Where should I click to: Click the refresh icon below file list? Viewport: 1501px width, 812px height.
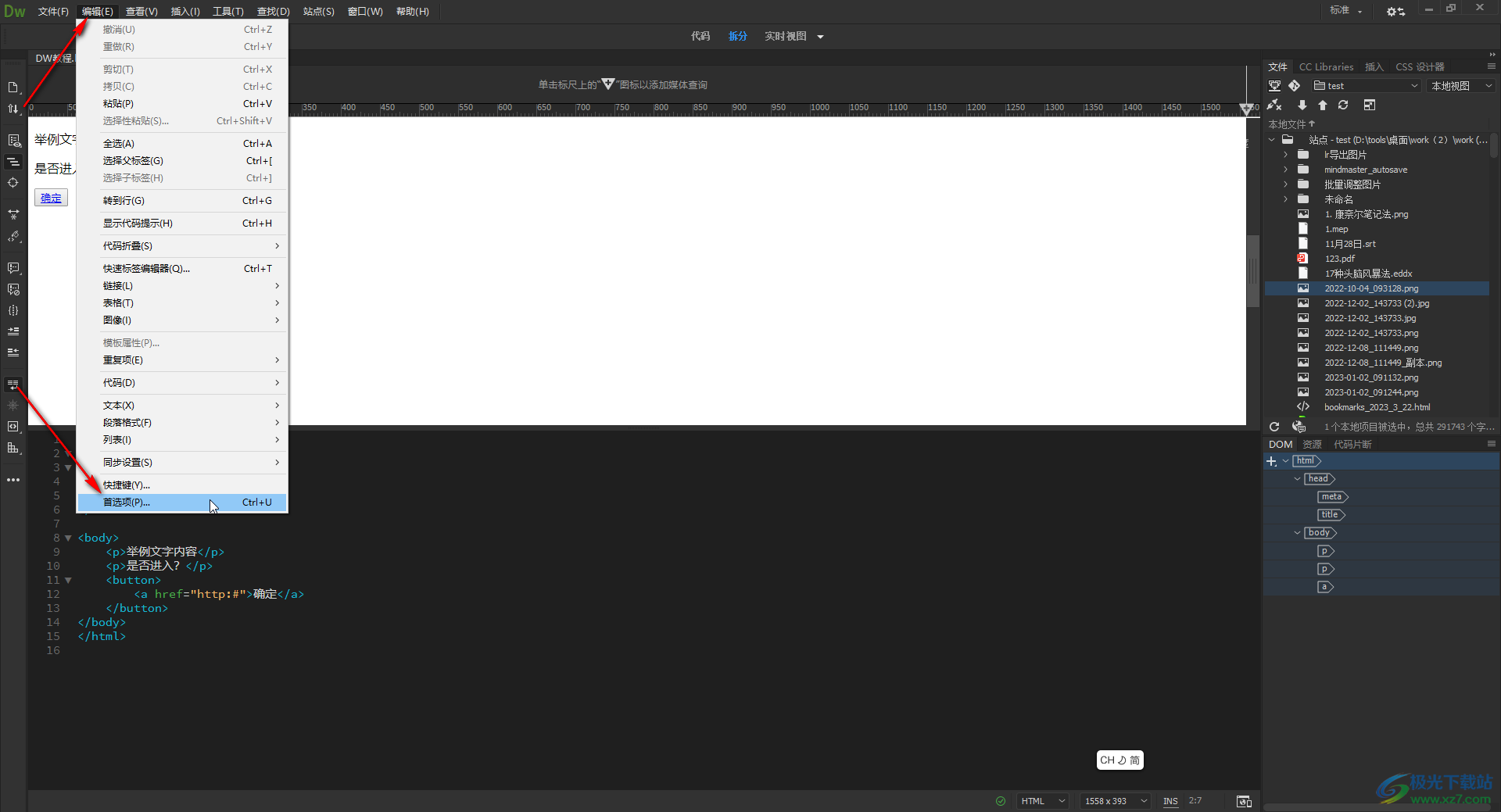[x=1274, y=427]
